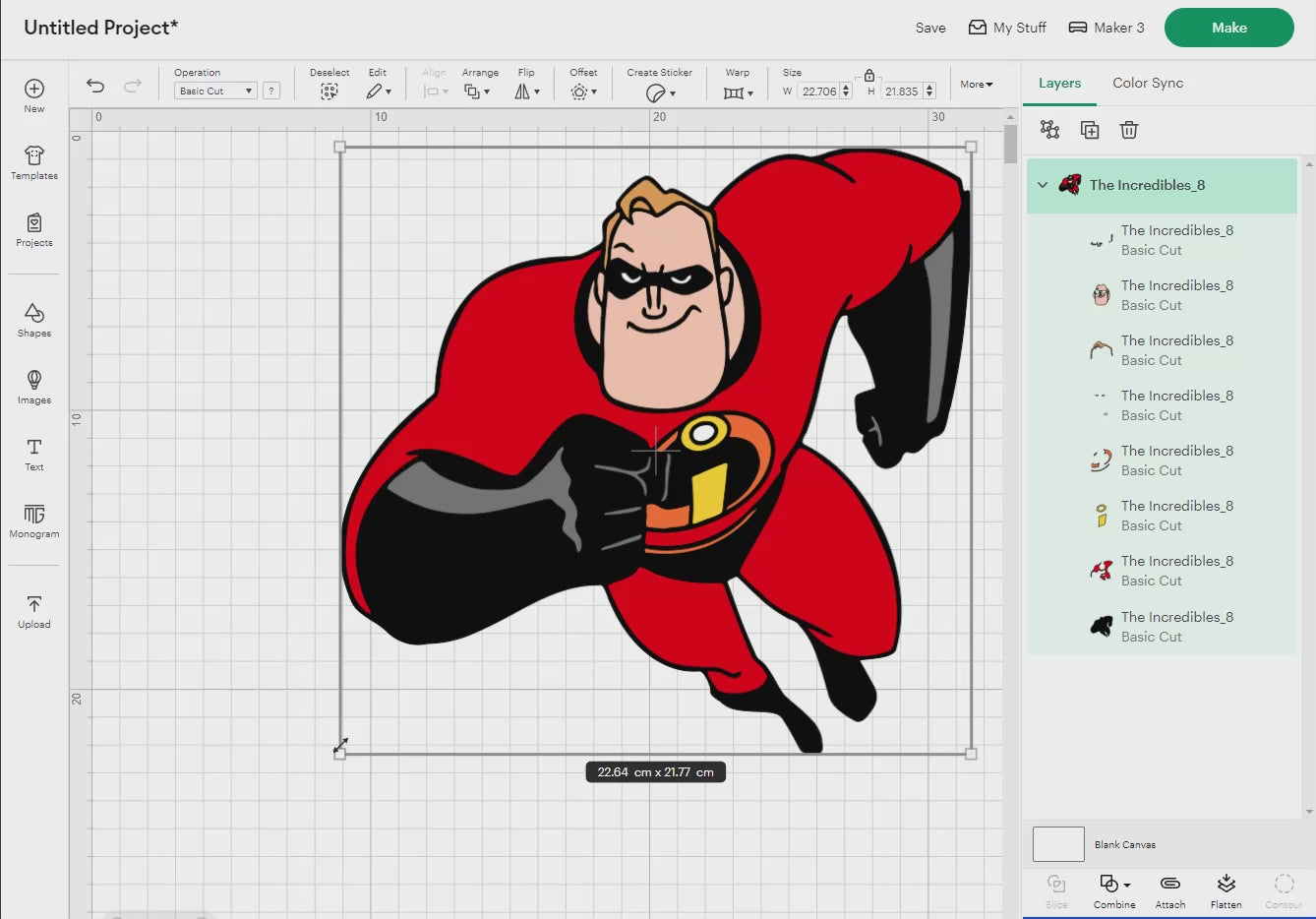1316x919 pixels.
Task: Open the More toolbar menu
Action: pos(977,85)
